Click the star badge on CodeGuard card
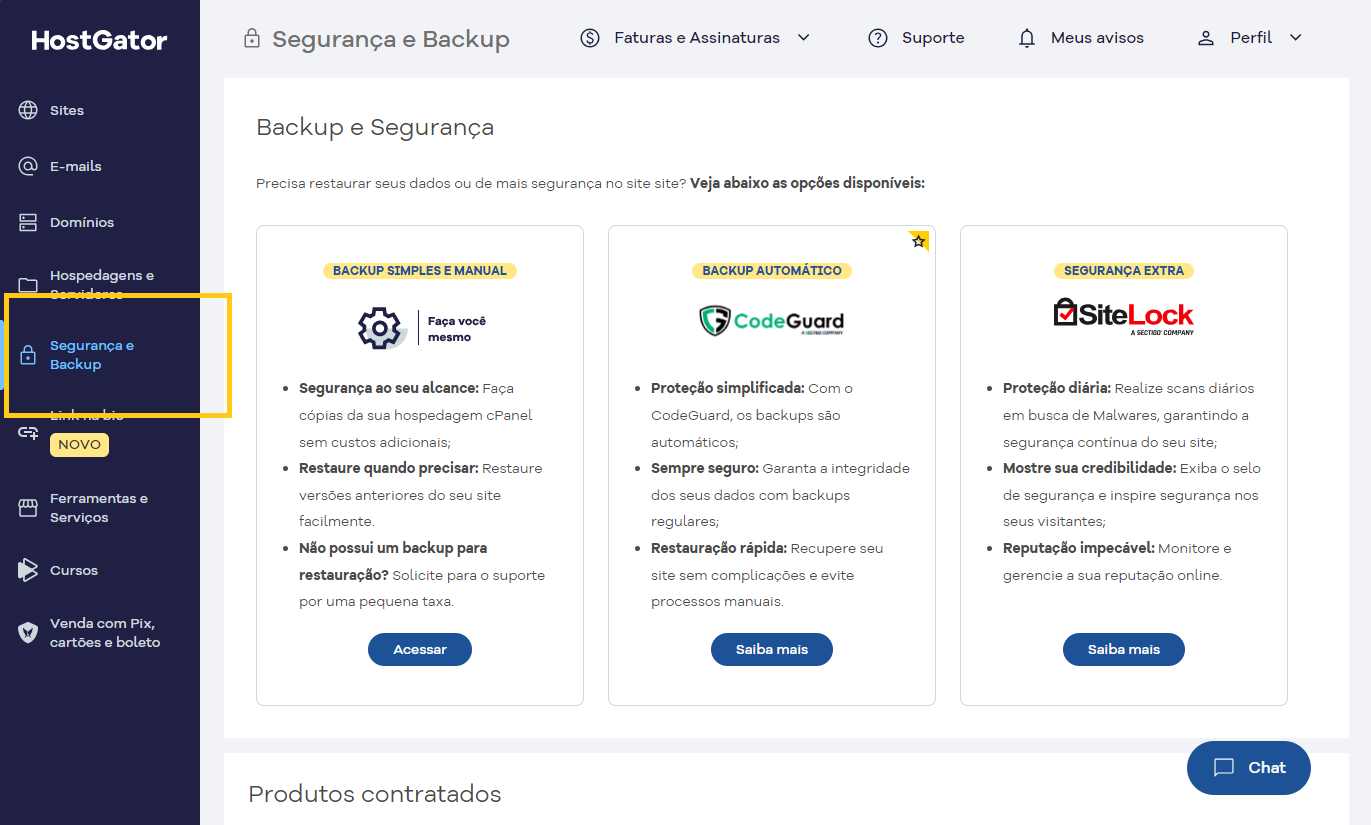 tap(919, 241)
